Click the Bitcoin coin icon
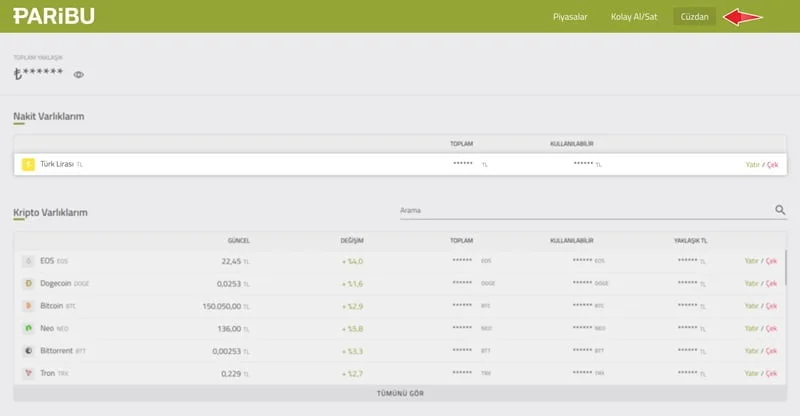Image resolution: width=800 pixels, height=416 pixels. click(28, 306)
